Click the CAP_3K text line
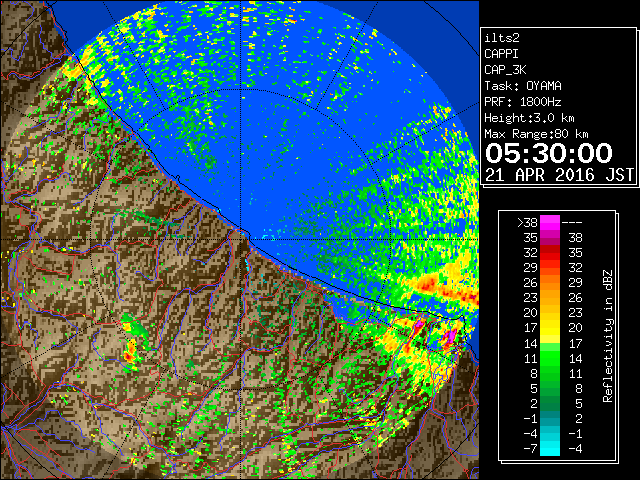 tap(505, 70)
